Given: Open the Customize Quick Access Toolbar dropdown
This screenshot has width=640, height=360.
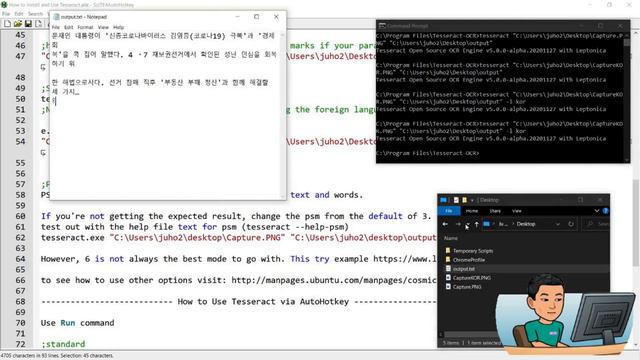Looking at the screenshot, I should point(472,200).
